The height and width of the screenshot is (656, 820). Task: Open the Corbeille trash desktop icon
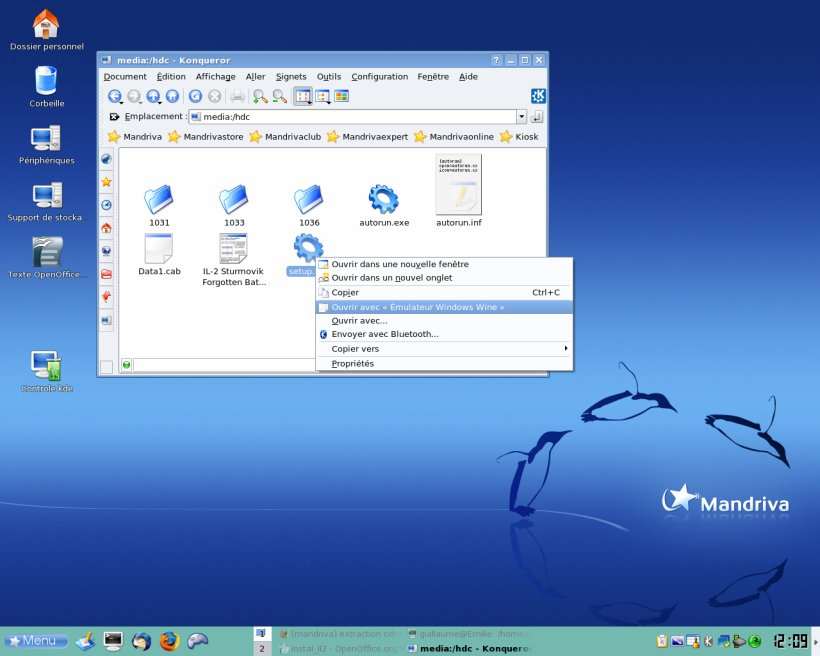[47, 87]
